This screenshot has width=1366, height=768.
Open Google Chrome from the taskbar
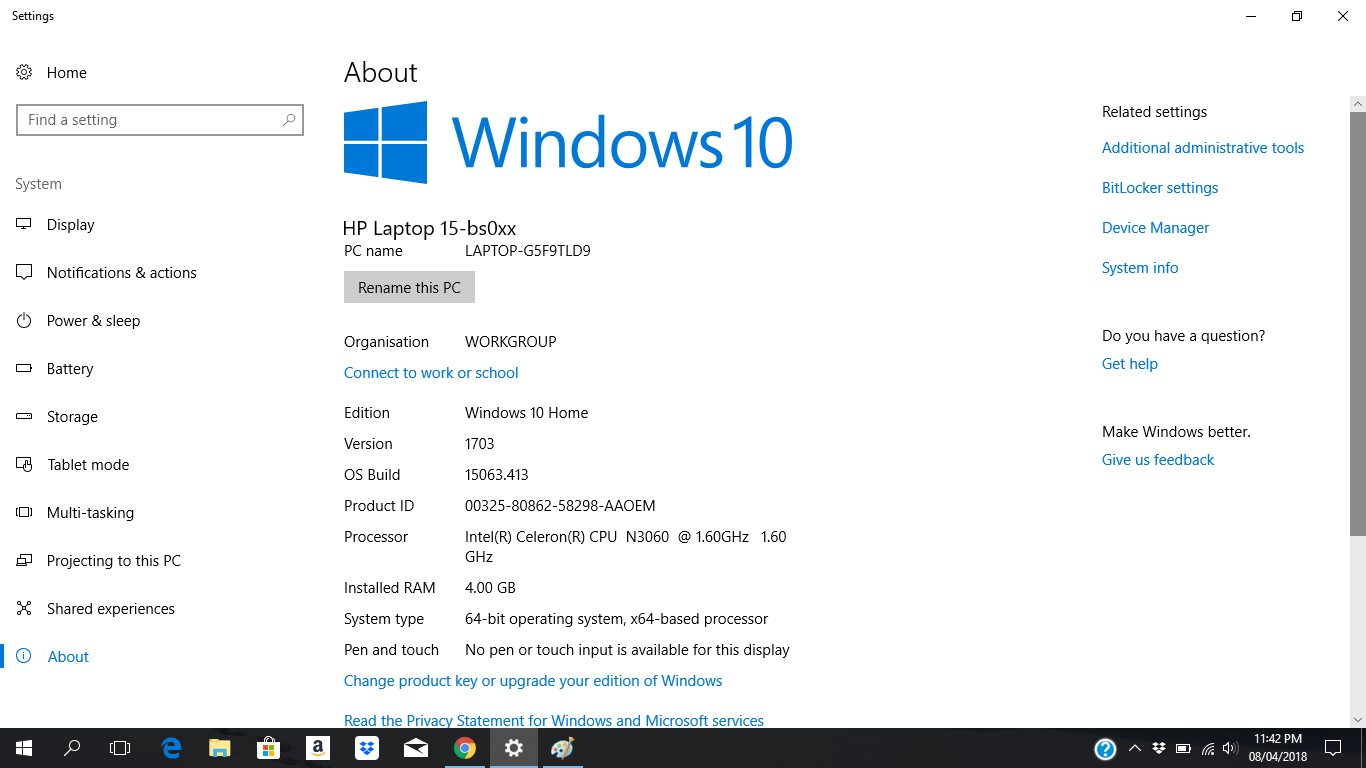click(464, 747)
